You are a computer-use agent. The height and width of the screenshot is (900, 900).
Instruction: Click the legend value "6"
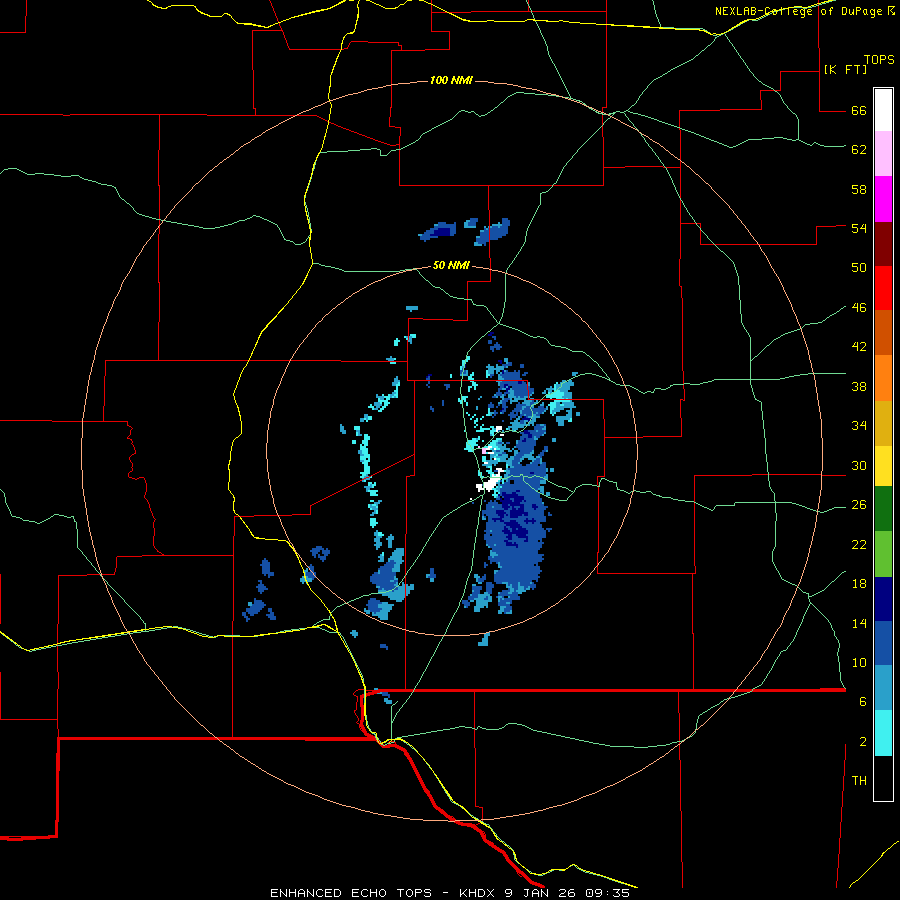point(863,702)
